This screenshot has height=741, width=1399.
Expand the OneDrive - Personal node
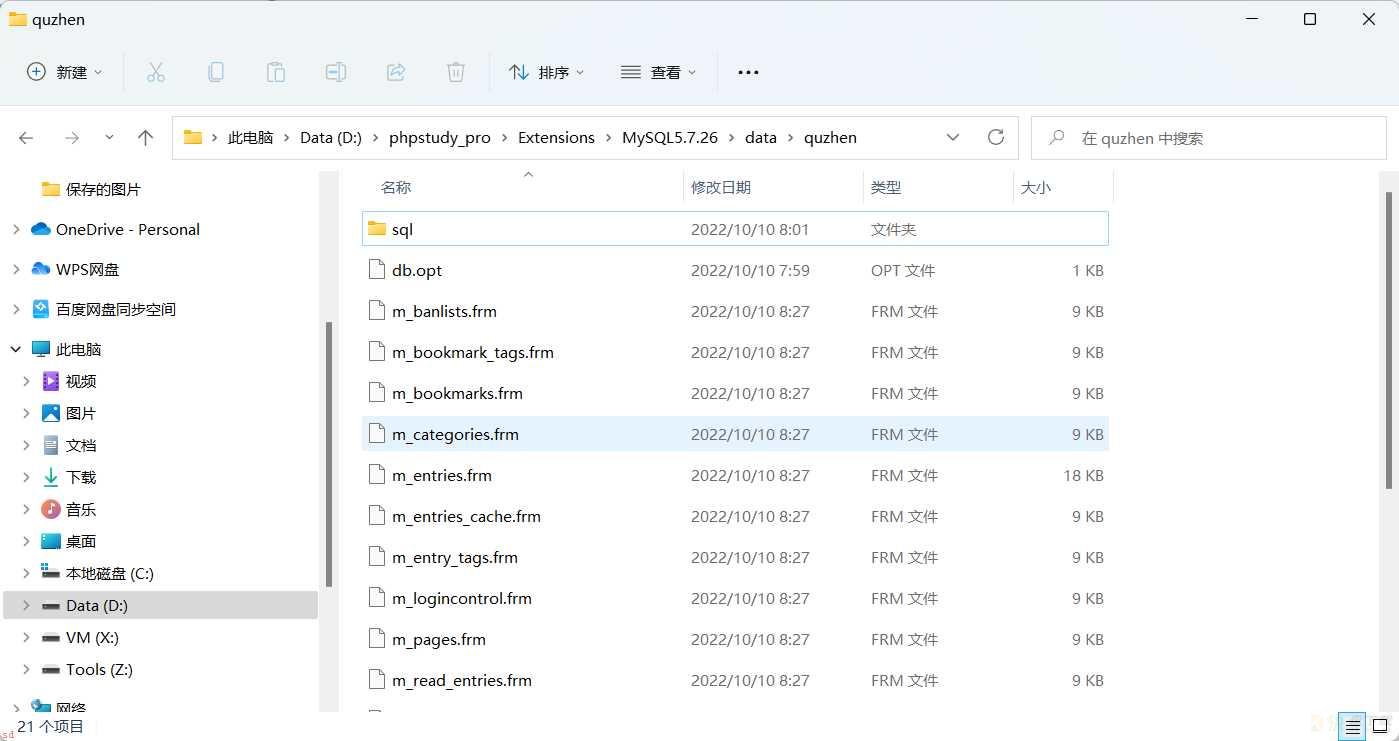coord(15,229)
